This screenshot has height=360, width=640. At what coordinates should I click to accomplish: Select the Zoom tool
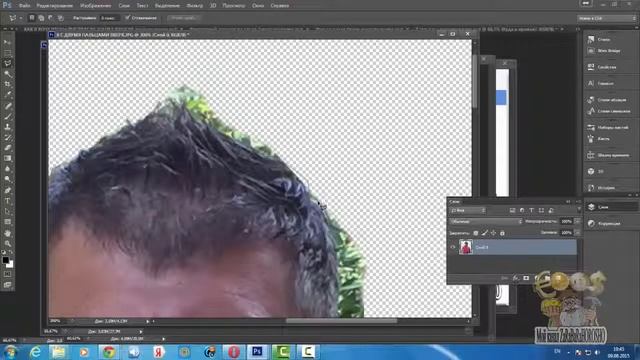(7, 244)
